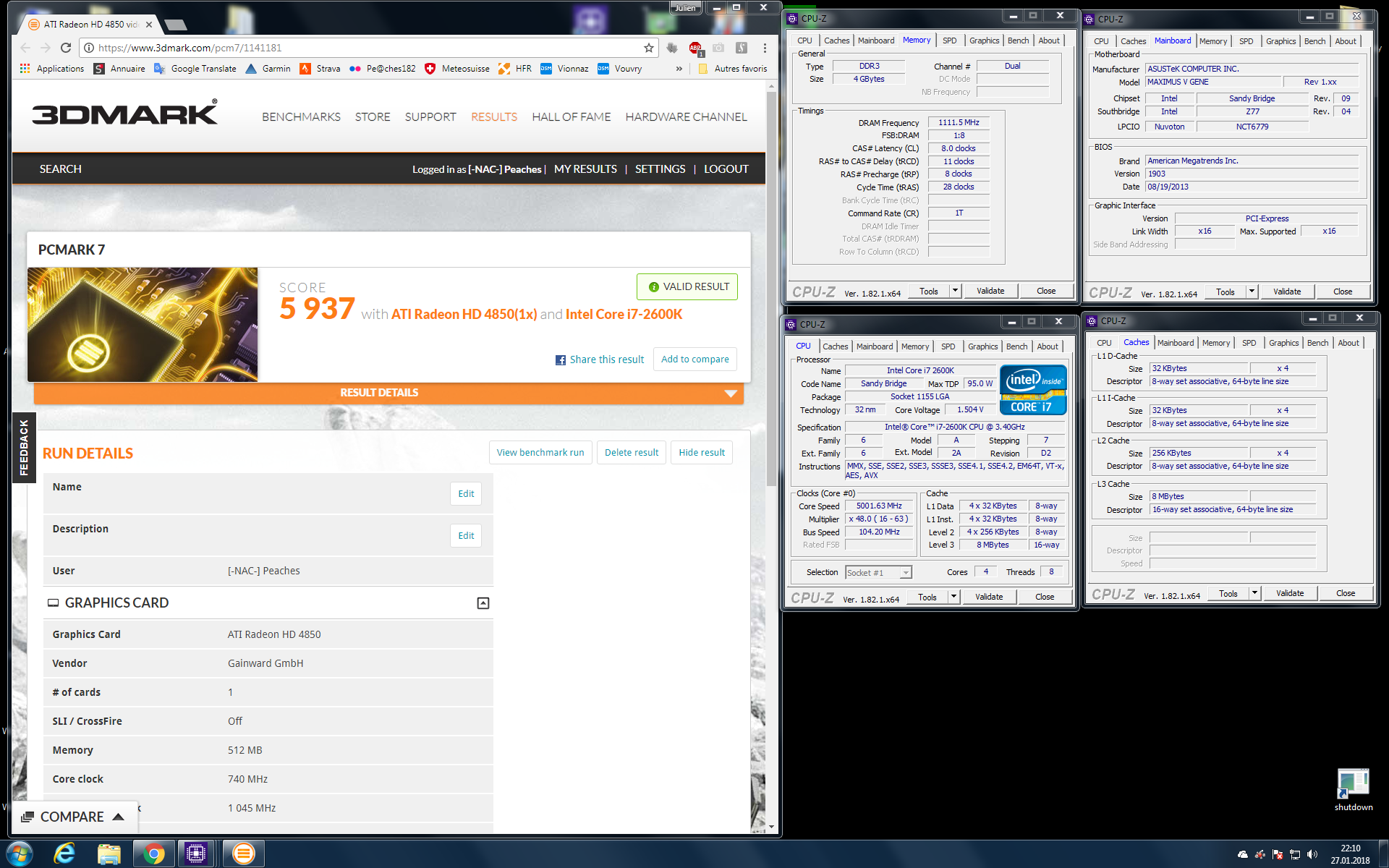Image resolution: width=1389 pixels, height=868 pixels.
Task: Click the browser page vertical scrollbar
Action: tap(771, 289)
